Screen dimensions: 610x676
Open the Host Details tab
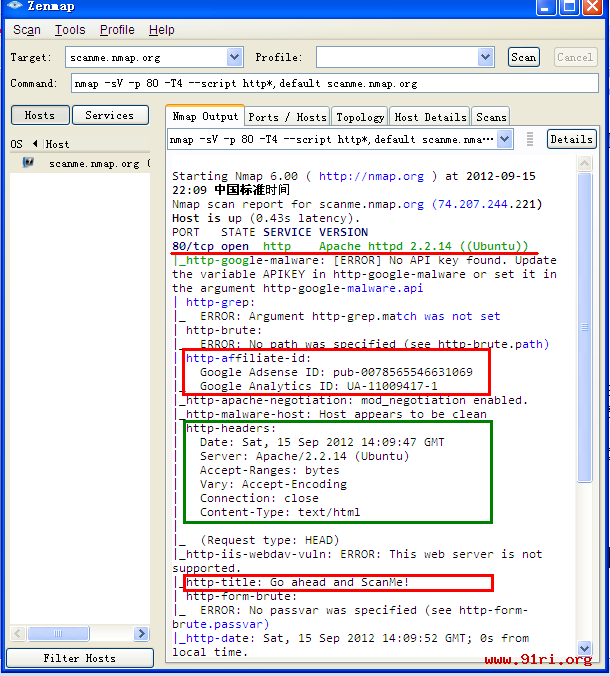430,117
